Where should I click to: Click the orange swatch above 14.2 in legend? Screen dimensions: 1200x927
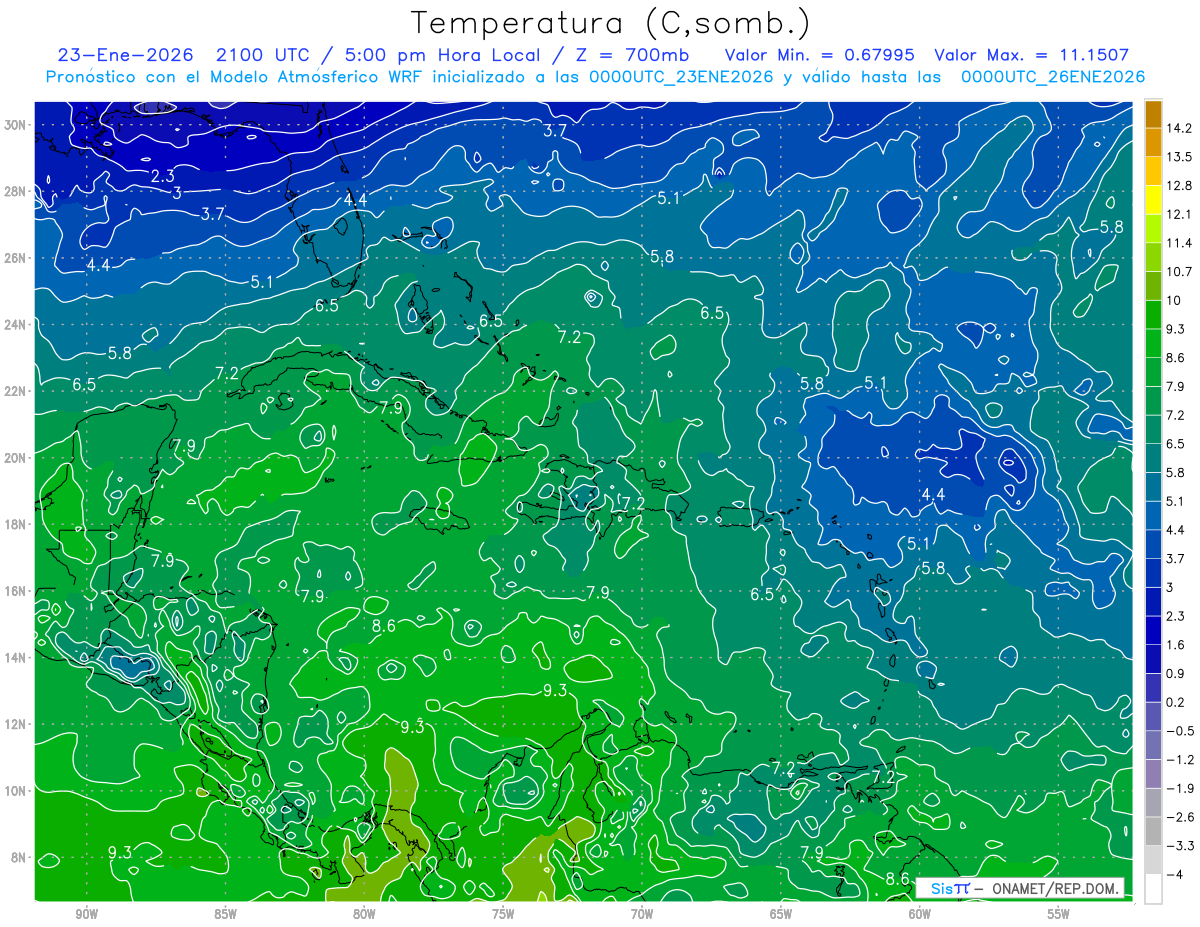click(x=1153, y=114)
